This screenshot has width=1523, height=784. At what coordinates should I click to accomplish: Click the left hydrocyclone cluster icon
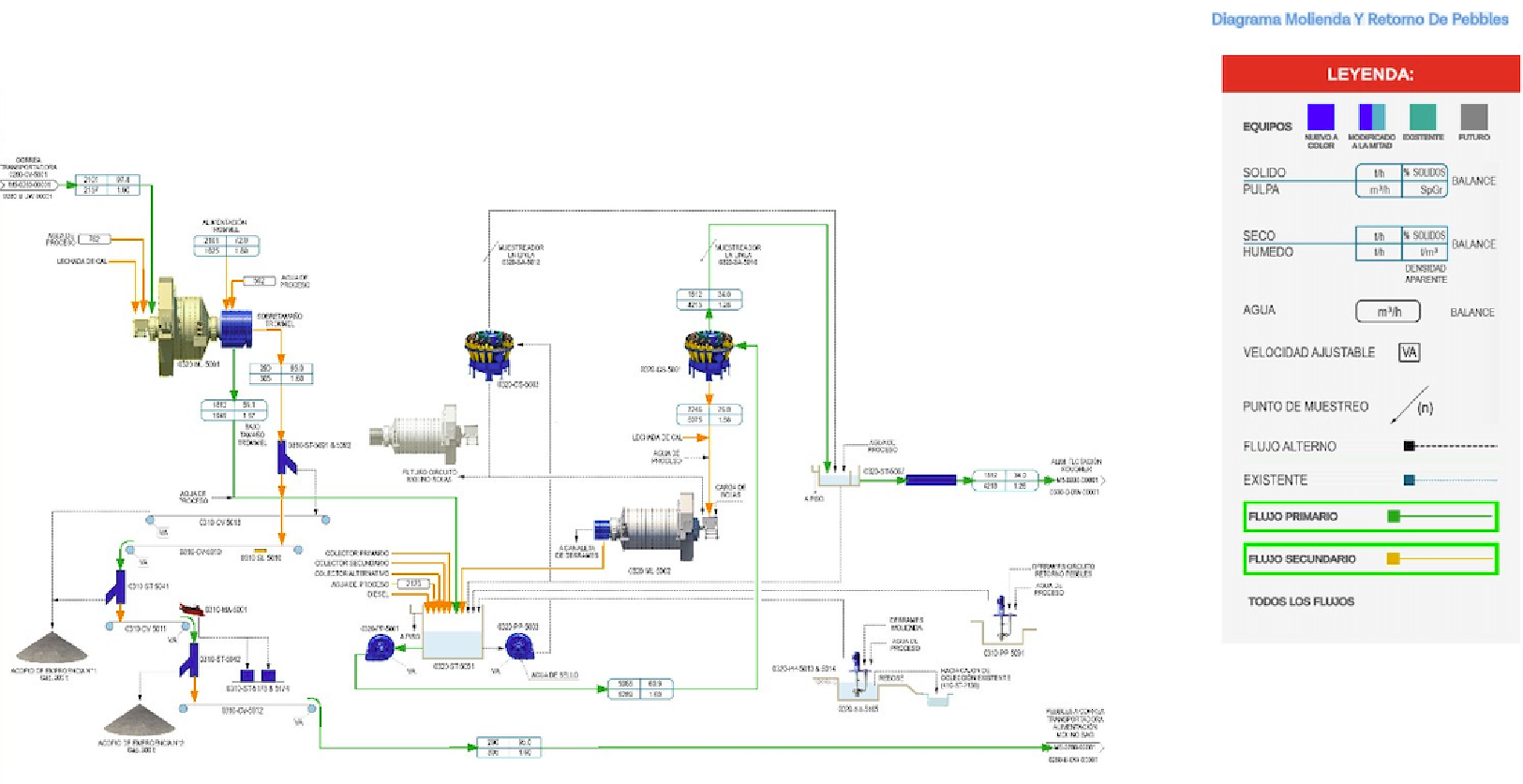[x=489, y=353]
